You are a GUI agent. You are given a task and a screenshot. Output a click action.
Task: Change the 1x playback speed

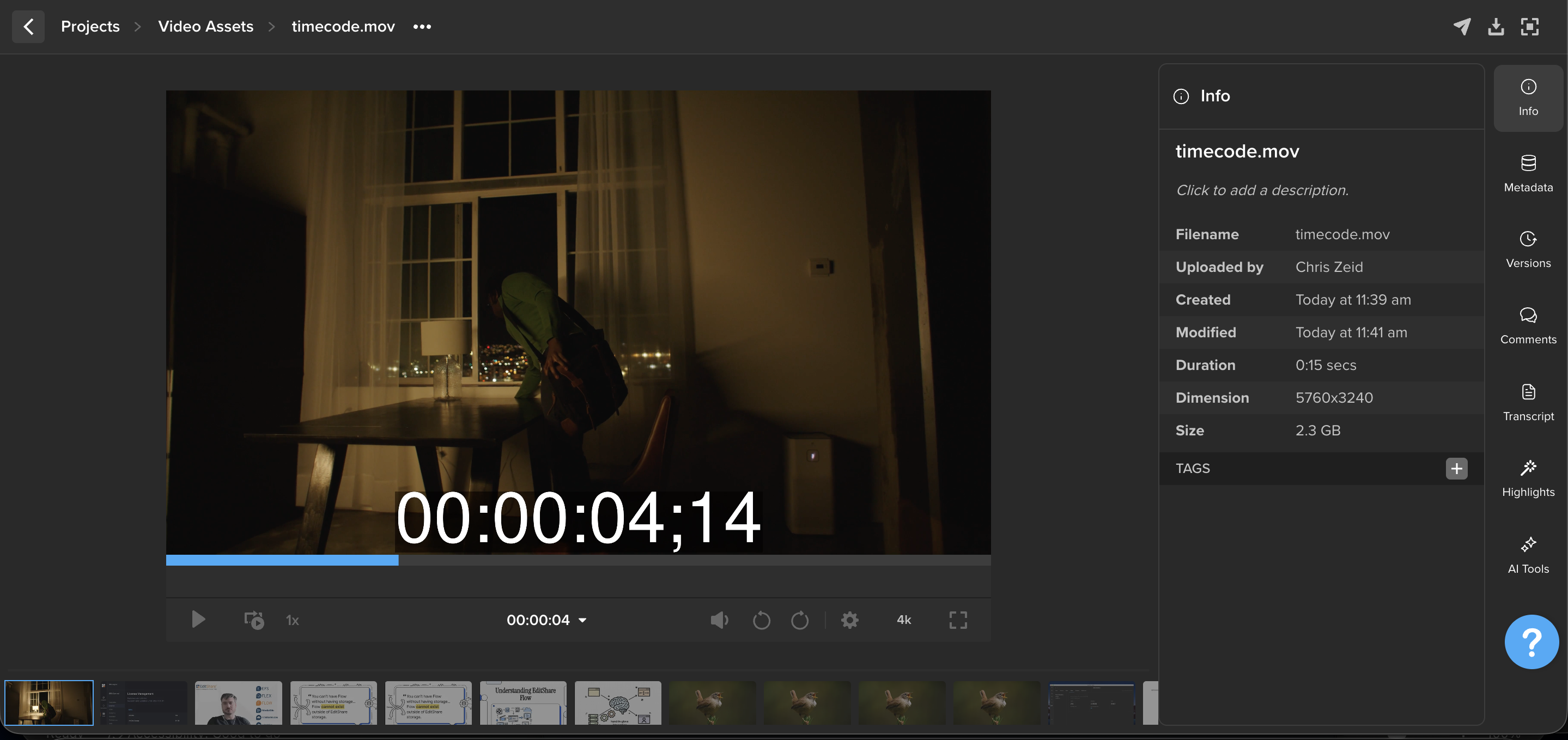pos(292,620)
